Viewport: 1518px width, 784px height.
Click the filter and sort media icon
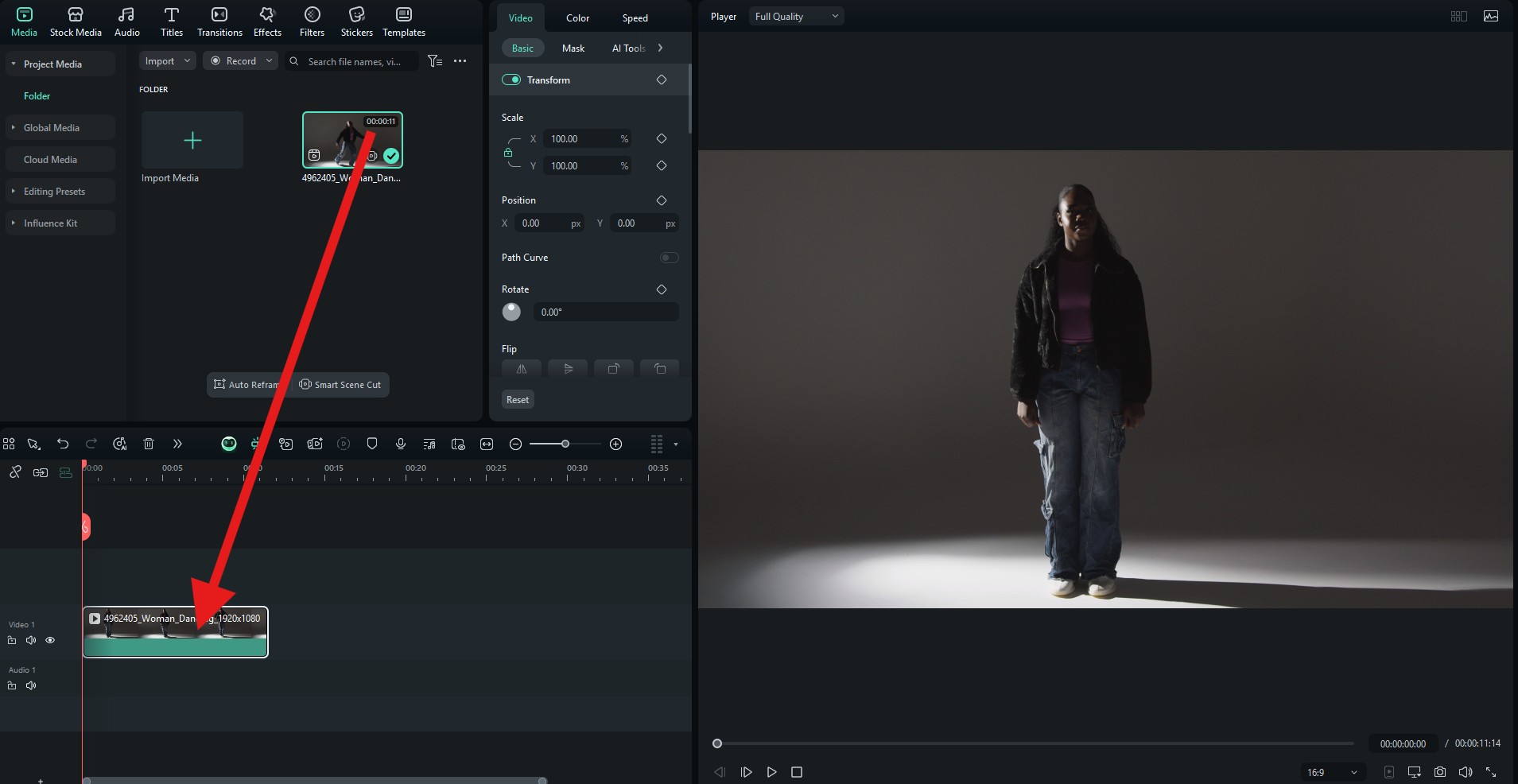coord(435,61)
